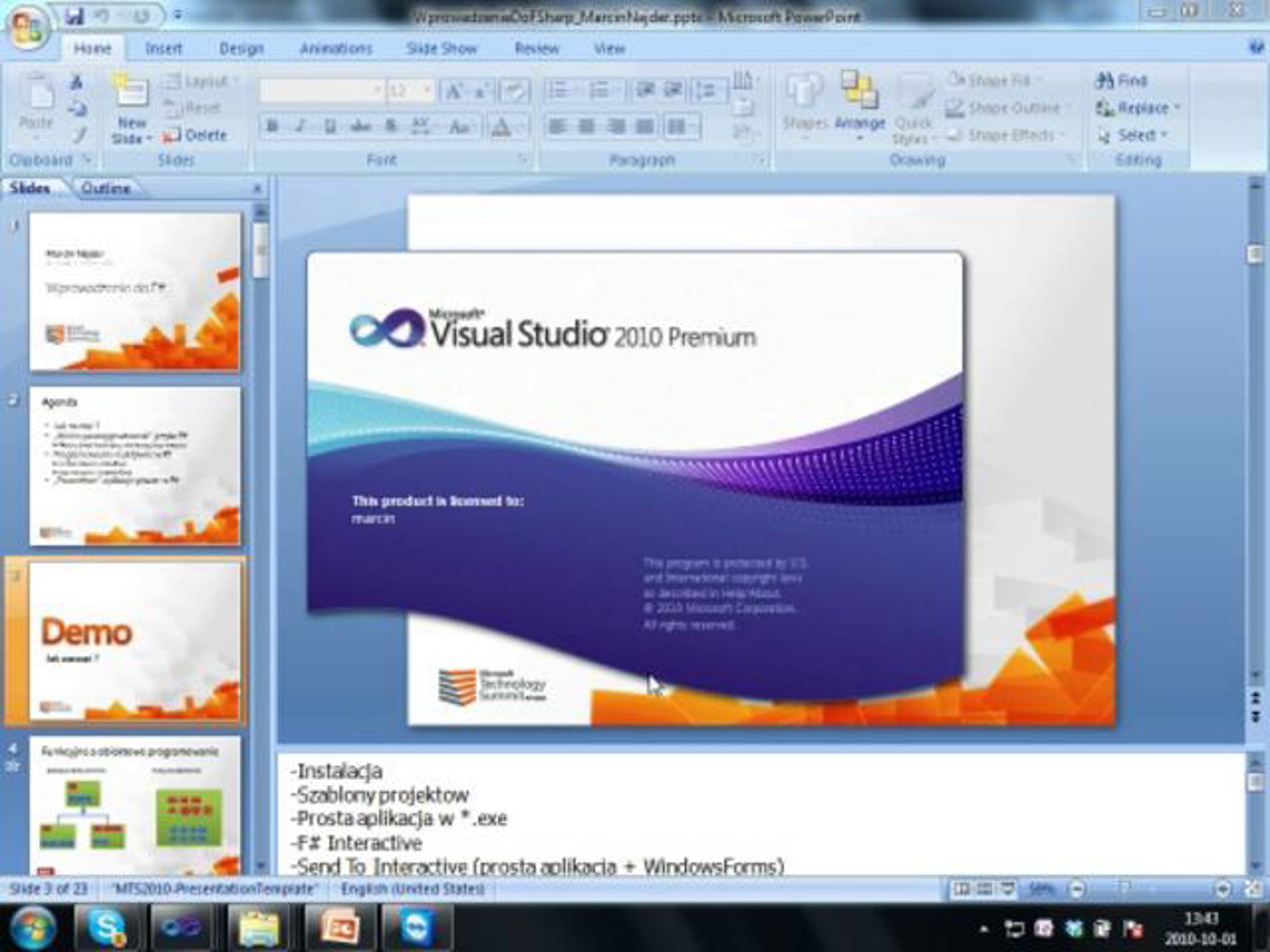Toggle Italic formatting

pos(300,126)
